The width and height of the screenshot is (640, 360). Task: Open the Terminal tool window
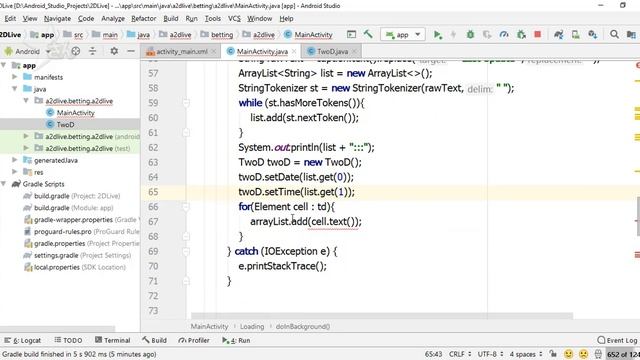(113, 340)
